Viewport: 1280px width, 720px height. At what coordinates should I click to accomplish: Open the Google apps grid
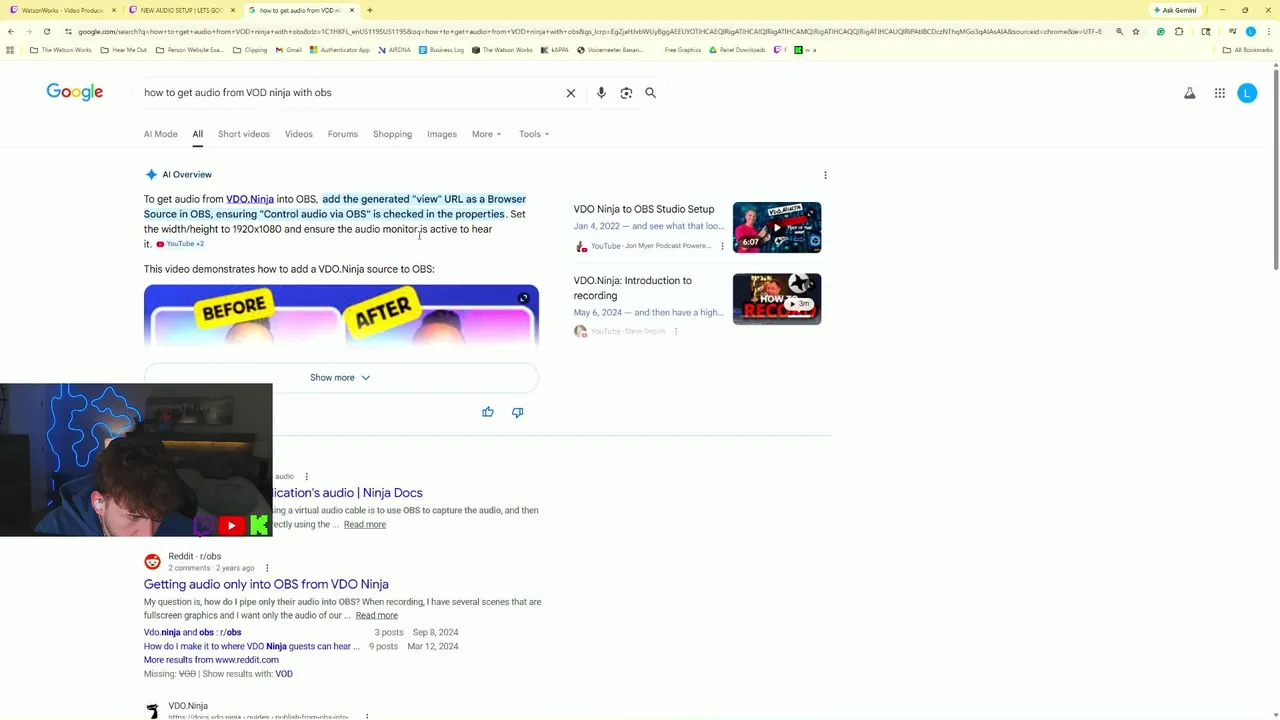point(1220,93)
